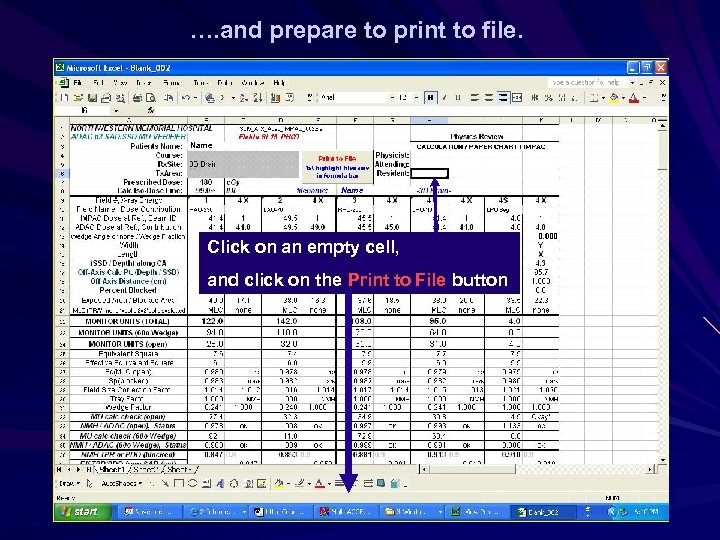This screenshot has width=720, height=540.
Task: Open the View menu
Action: point(120,83)
